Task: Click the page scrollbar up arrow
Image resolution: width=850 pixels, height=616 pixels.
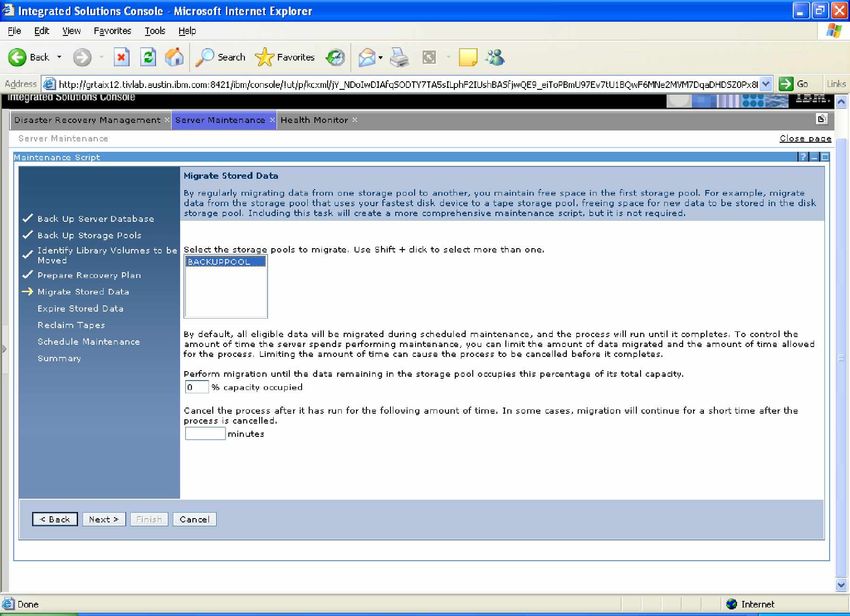Action: [841, 101]
